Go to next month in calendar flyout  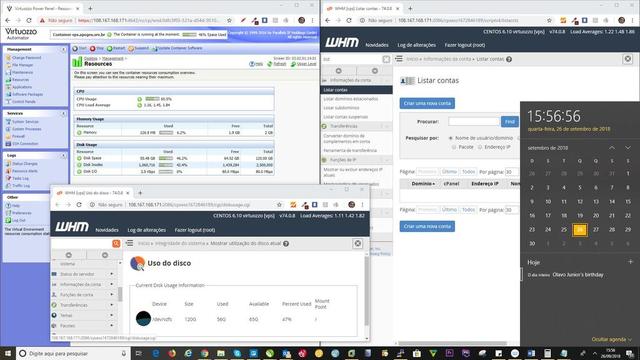click(628, 148)
